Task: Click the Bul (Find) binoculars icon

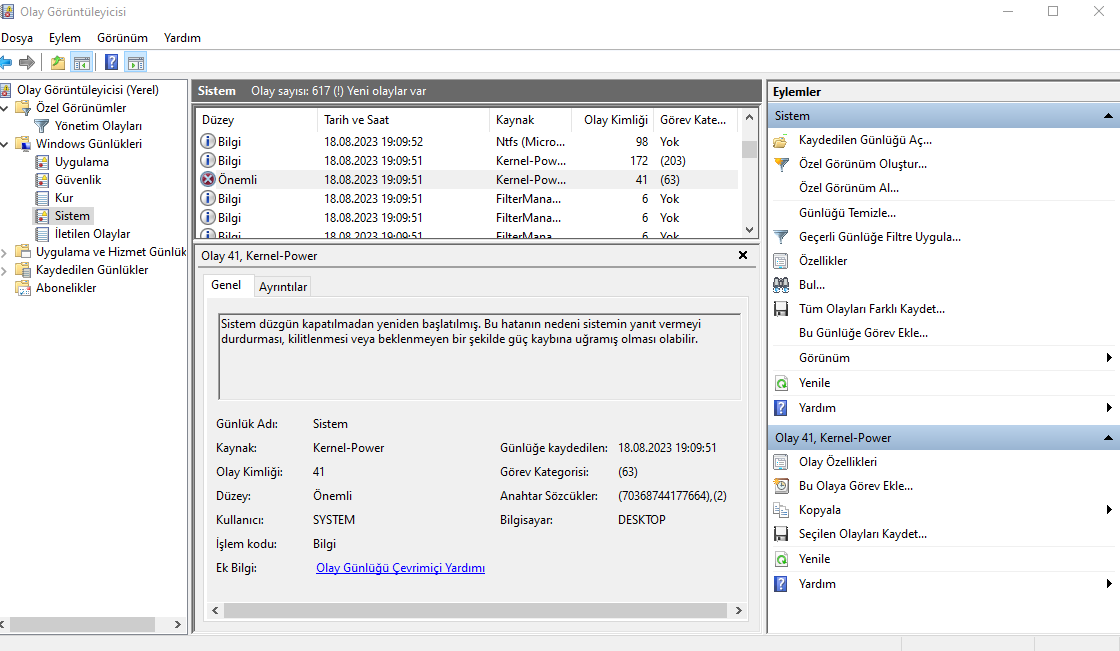Action: (782, 285)
